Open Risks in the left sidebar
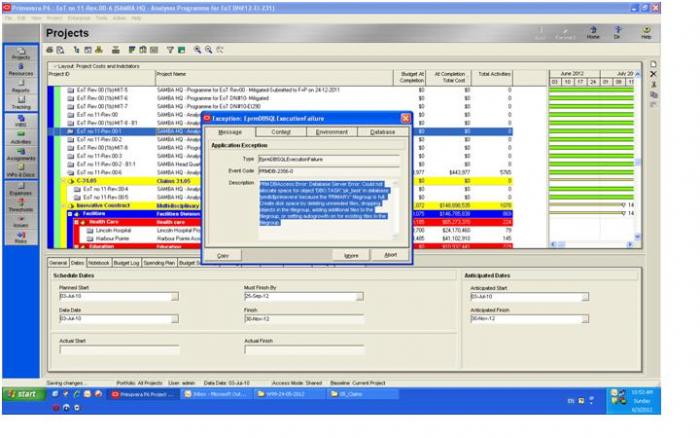The image size is (700, 438). click(x=21, y=238)
